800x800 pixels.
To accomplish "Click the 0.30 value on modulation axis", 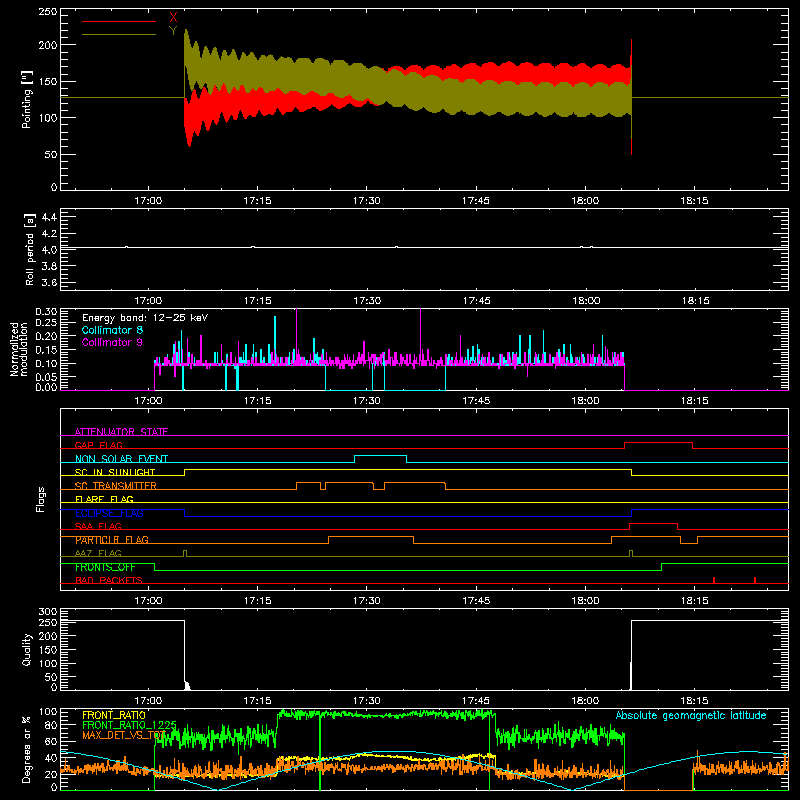I will (47, 312).
